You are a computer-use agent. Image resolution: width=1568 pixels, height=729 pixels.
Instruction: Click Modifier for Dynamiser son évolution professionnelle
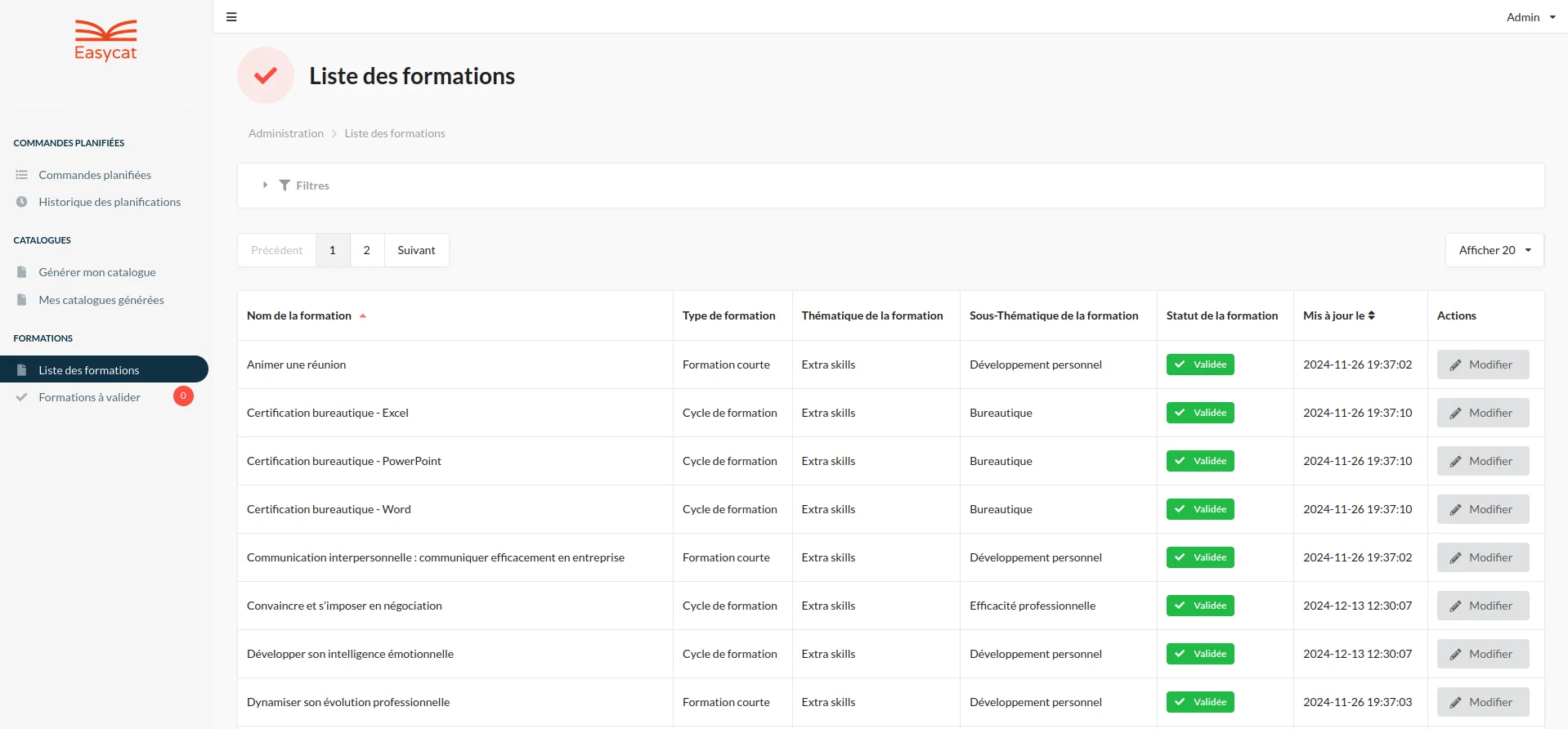coord(1483,702)
